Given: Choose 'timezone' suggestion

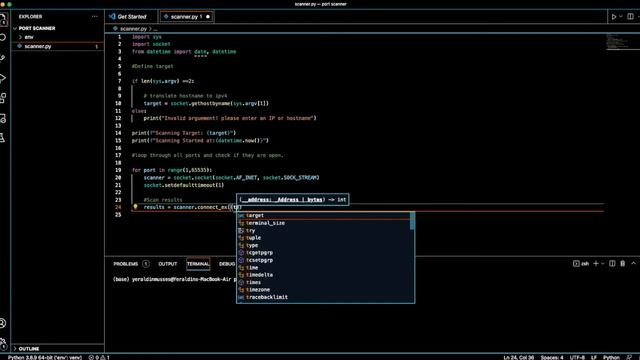Looking at the screenshot, I should point(322,289).
